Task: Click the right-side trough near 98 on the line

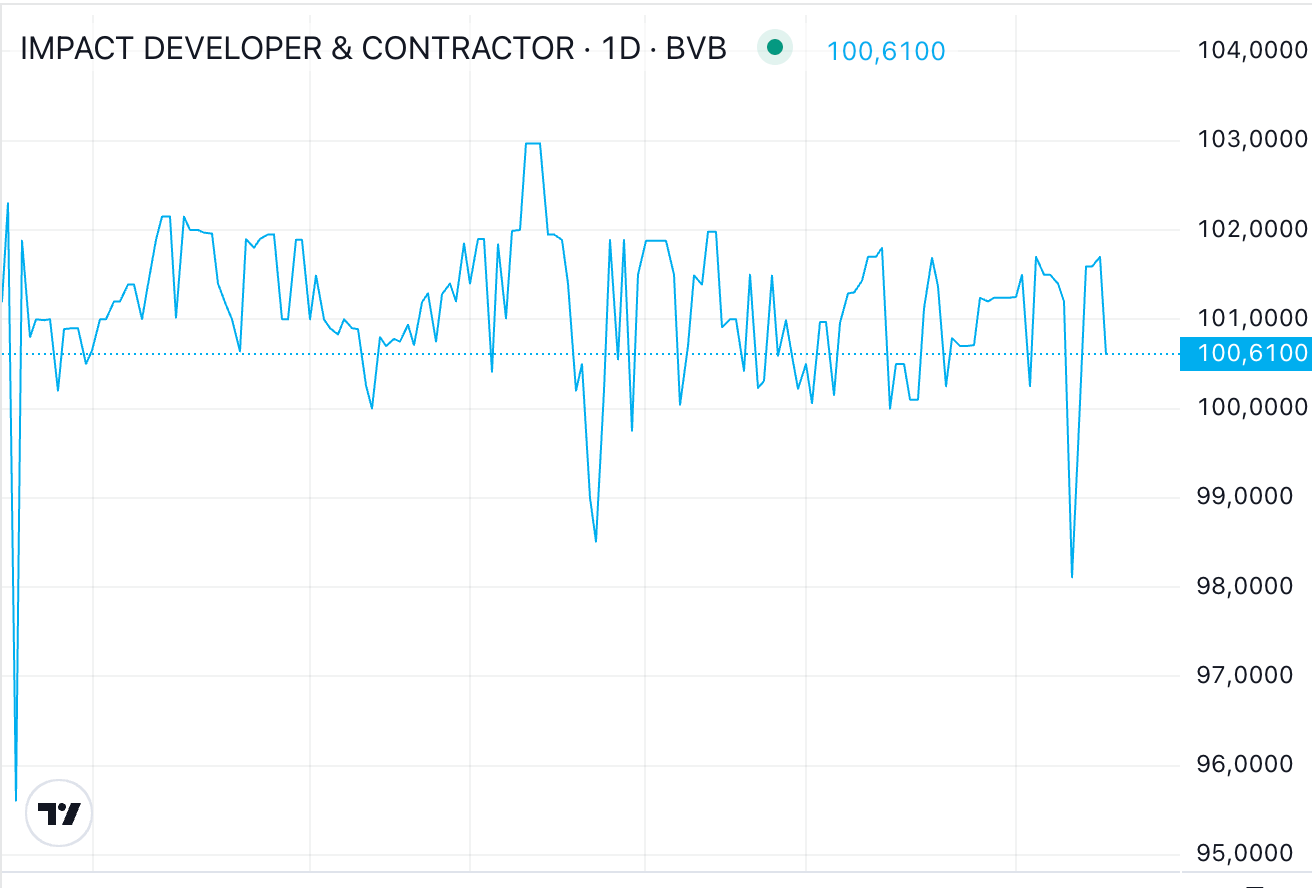Action: 1072,577
